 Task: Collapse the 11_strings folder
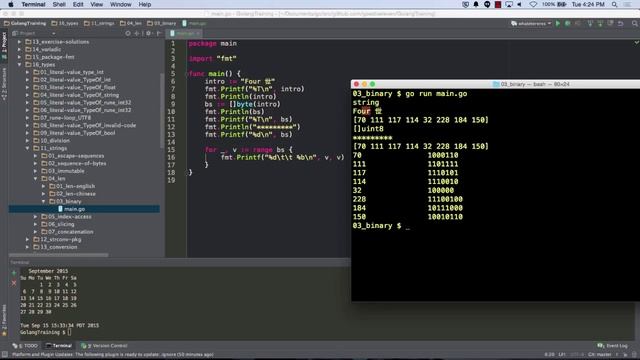tap(27, 148)
